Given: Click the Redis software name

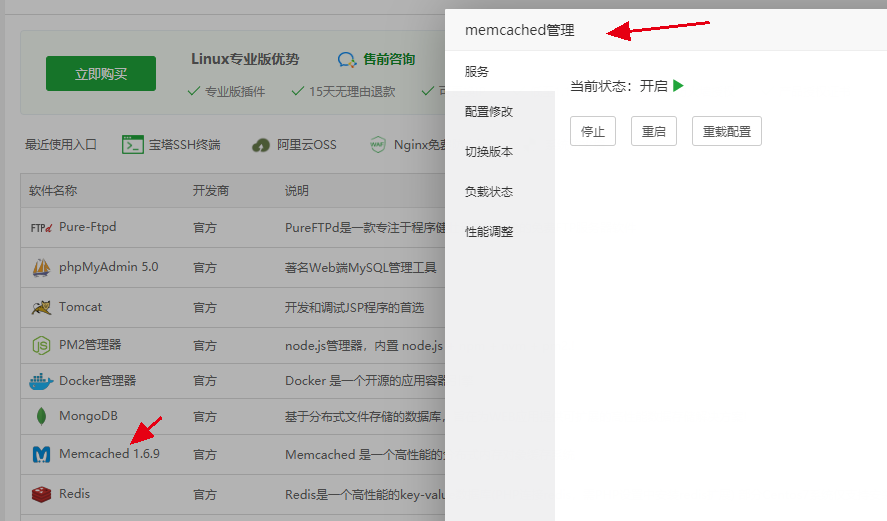Looking at the screenshot, I should coord(74,493).
